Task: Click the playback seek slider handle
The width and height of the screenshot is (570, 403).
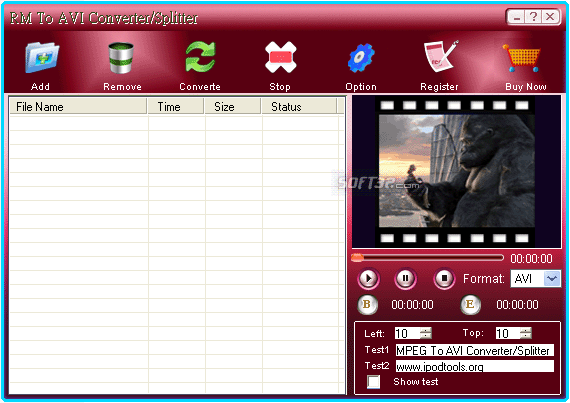Action: (x=357, y=258)
